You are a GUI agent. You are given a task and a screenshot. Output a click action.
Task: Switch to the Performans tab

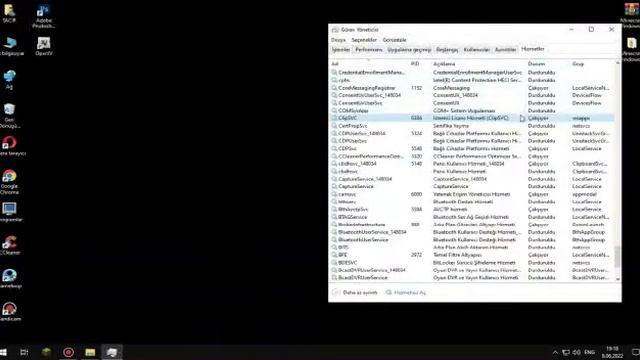369,49
